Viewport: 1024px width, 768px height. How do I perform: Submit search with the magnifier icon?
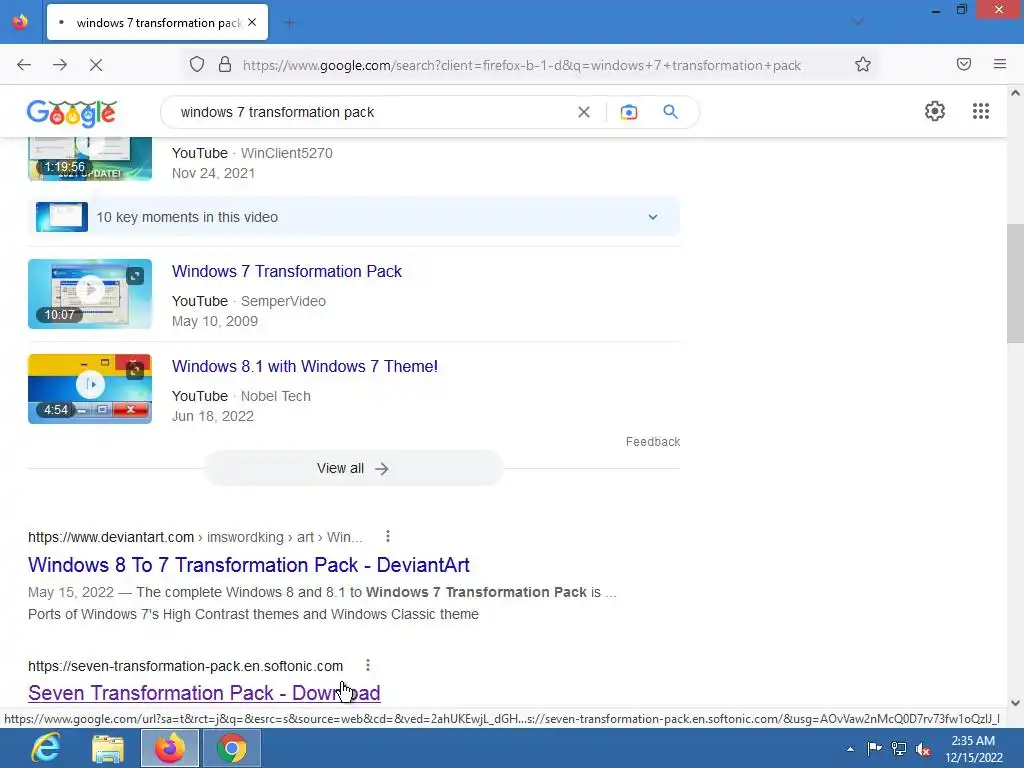click(x=670, y=112)
